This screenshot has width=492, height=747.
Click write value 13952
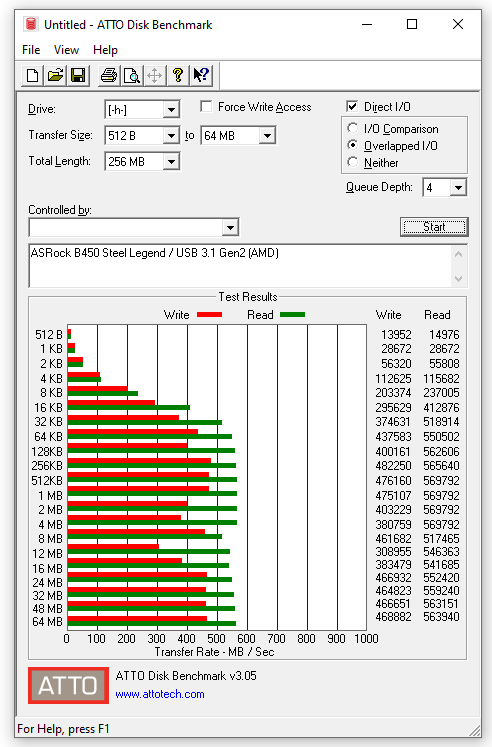coord(396,335)
